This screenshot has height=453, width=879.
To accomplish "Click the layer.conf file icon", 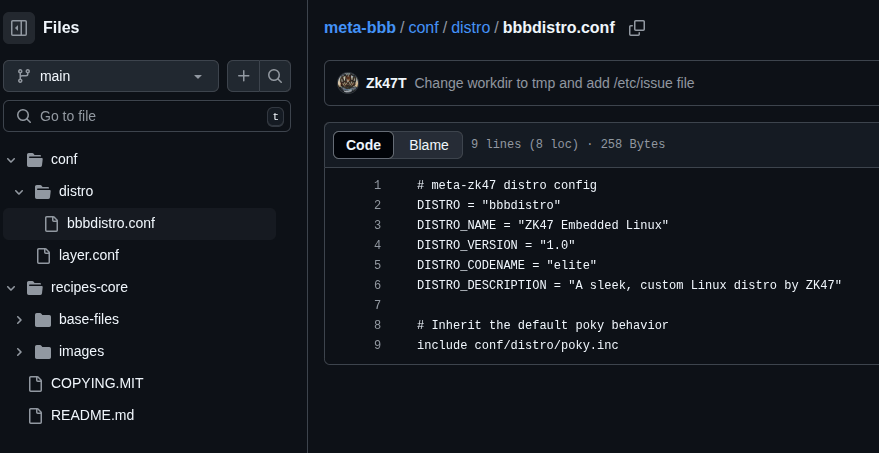I will pos(43,255).
